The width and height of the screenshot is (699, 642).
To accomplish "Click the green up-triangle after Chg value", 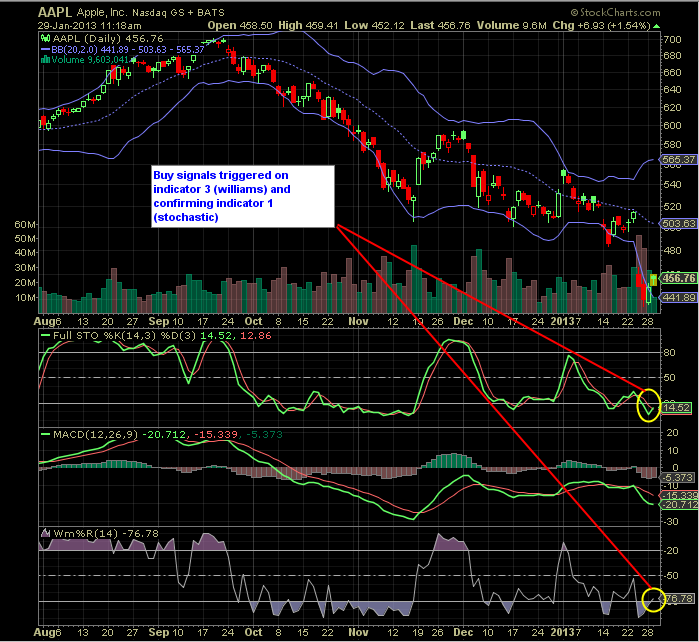I will [656, 26].
